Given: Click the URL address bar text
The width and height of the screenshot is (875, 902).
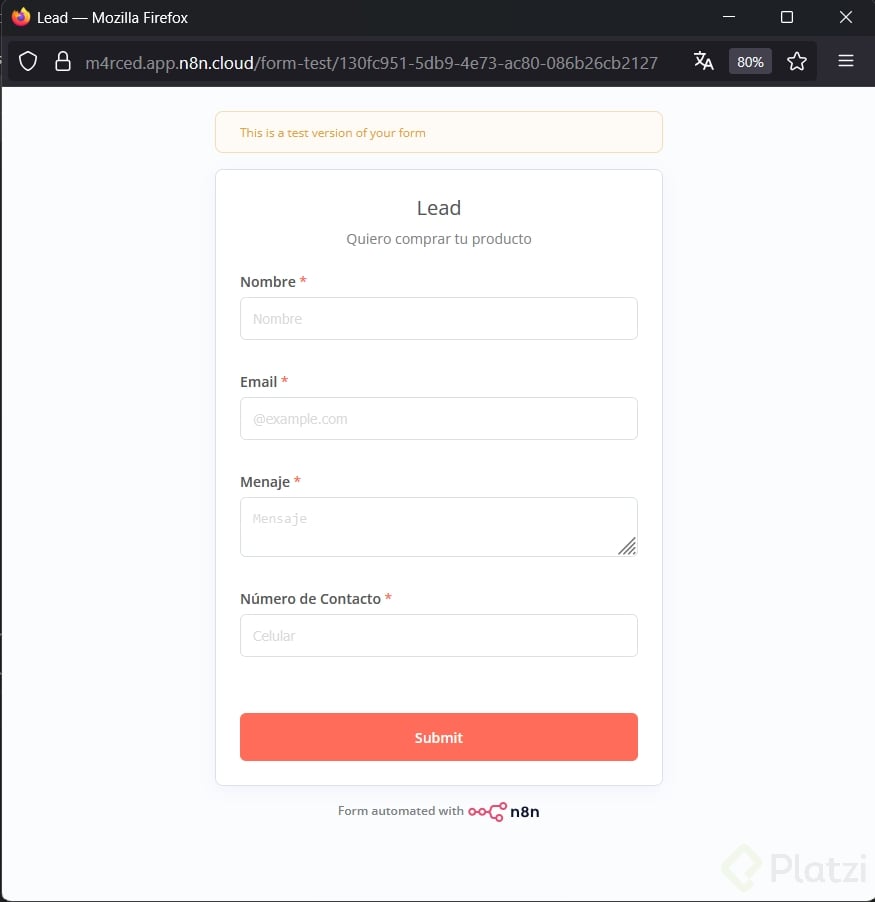Looking at the screenshot, I should point(371,62).
